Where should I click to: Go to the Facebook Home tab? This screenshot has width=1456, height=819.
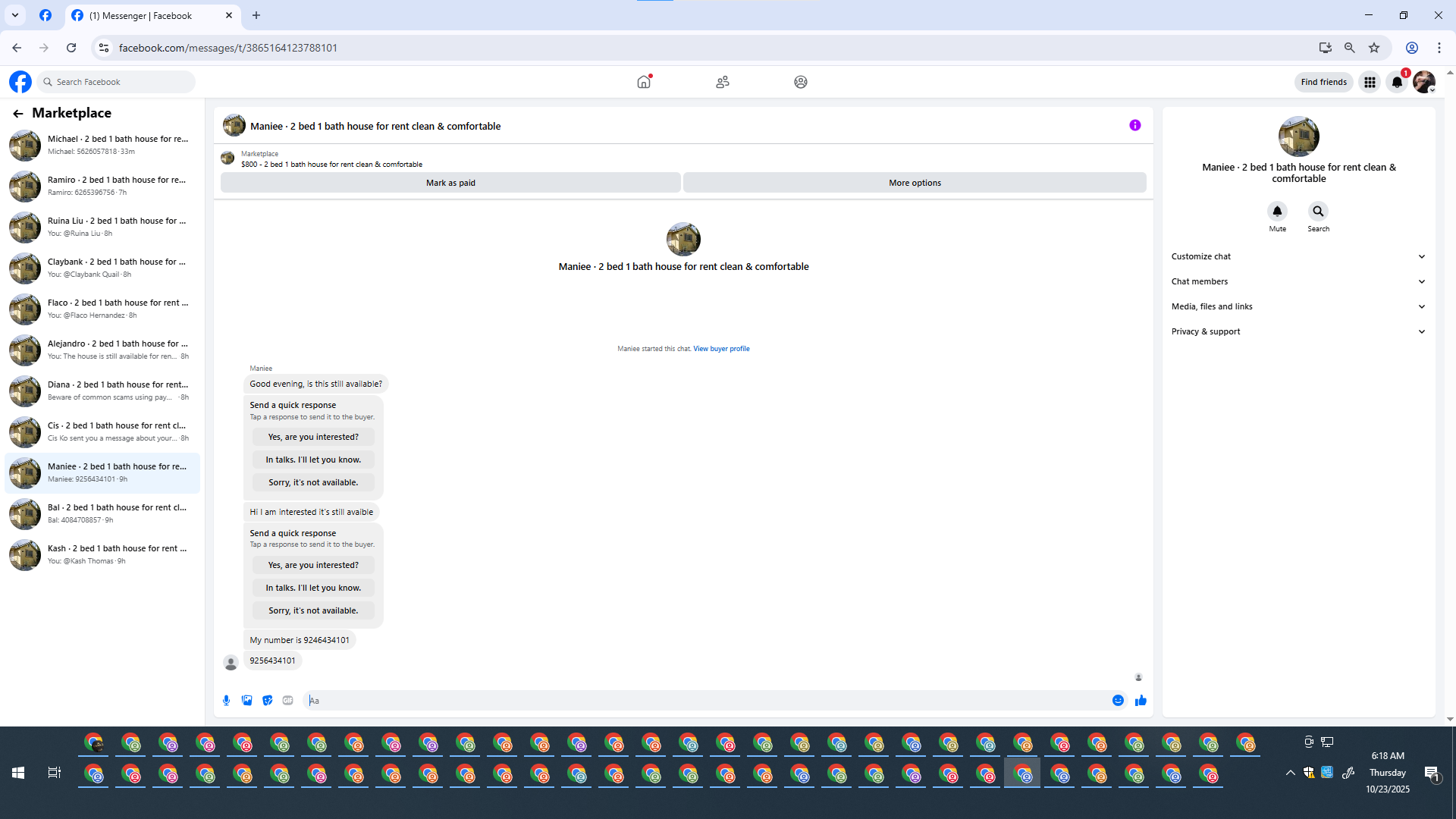click(644, 82)
